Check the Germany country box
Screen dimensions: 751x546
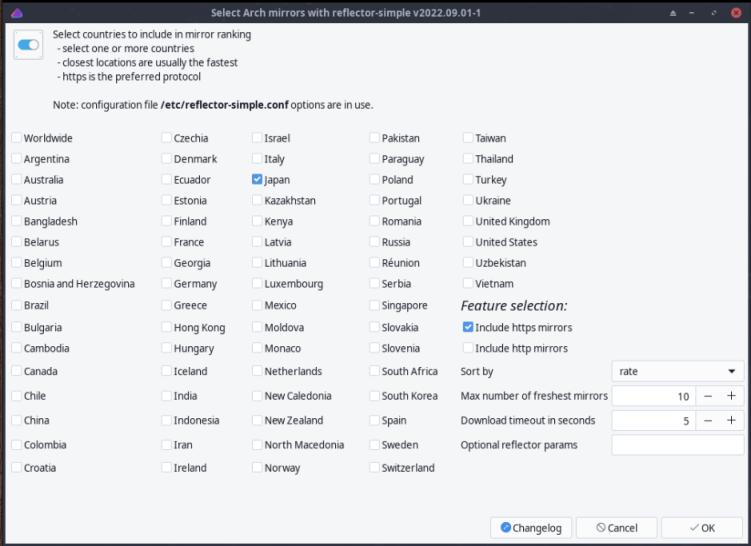pyautogui.click(x=166, y=284)
